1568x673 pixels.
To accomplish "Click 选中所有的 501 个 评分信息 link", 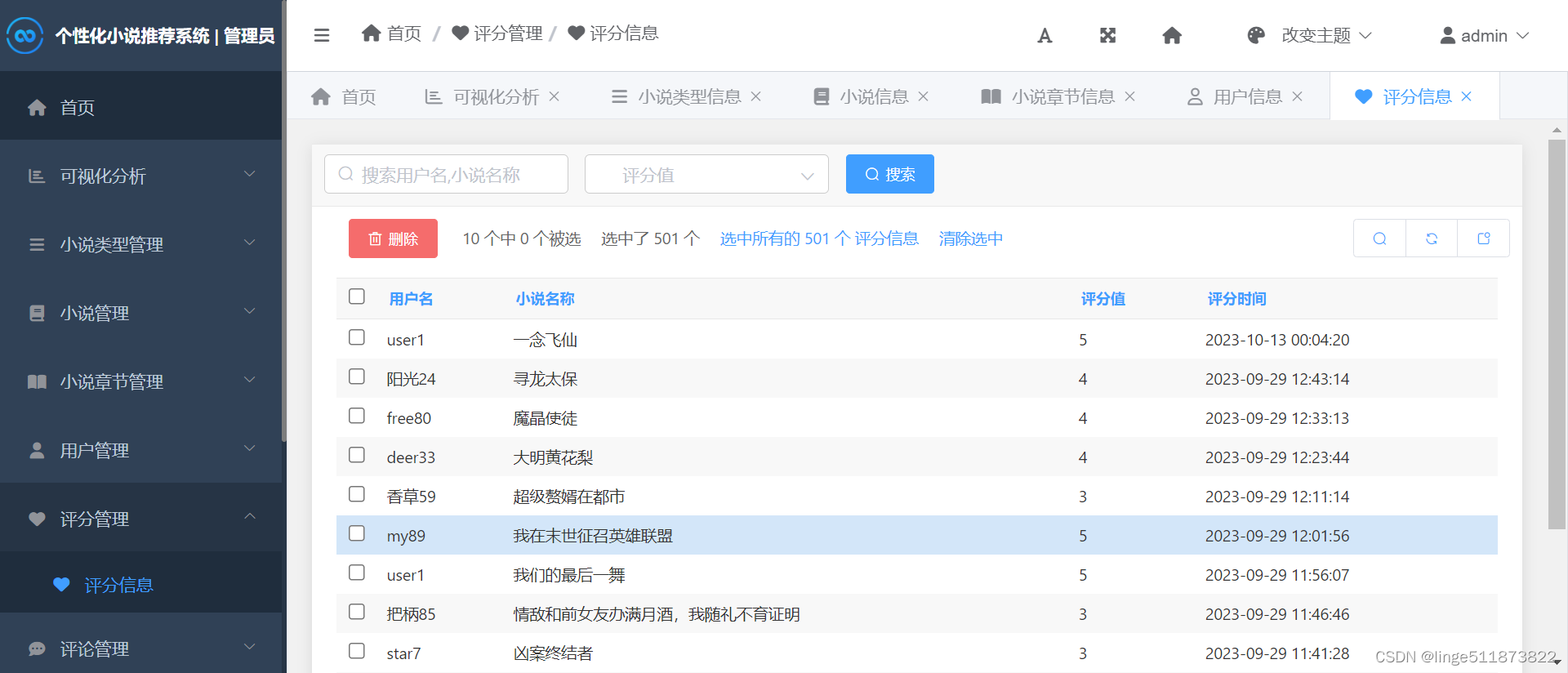I will coord(819,238).
